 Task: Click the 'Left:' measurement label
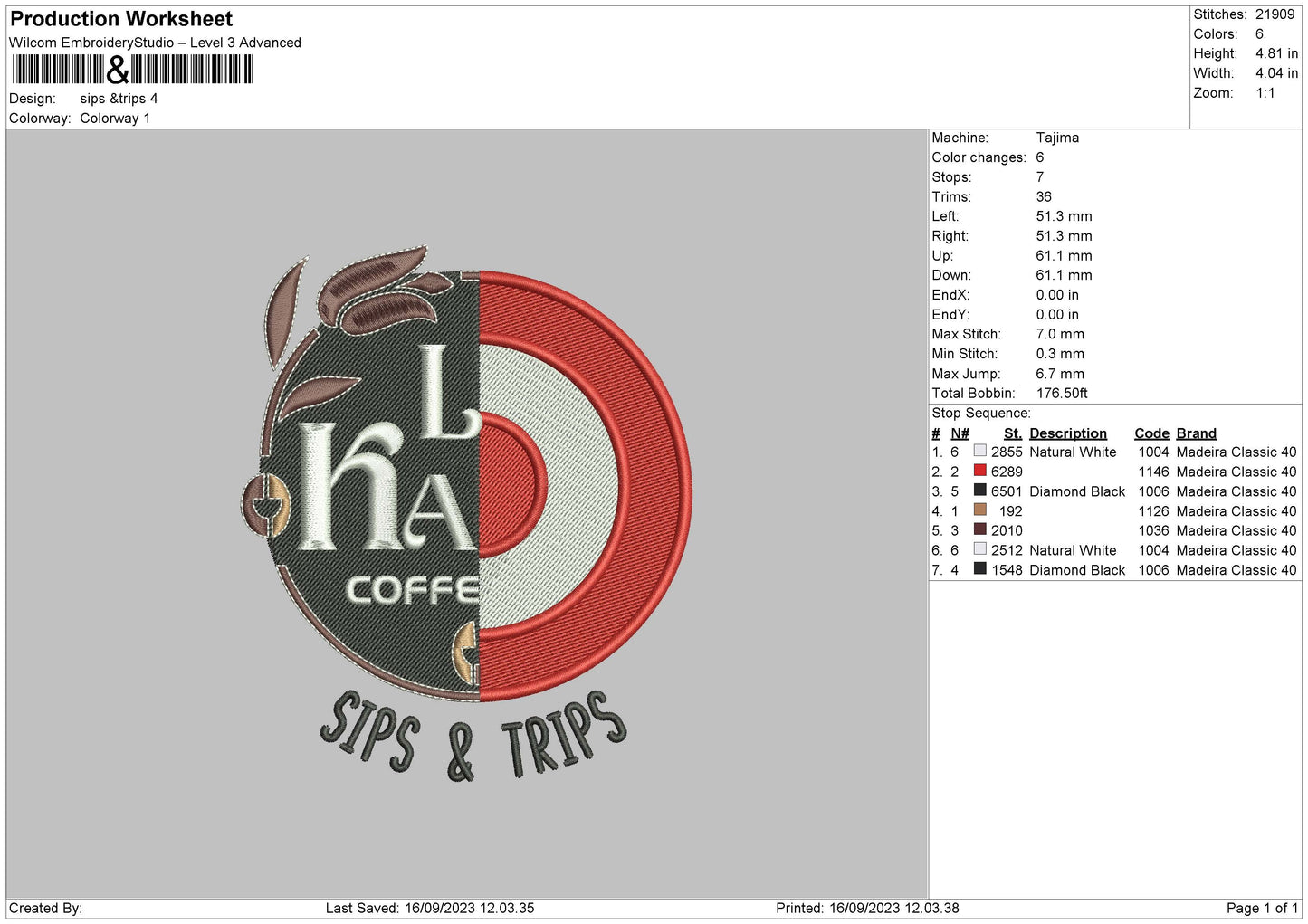coord(945,216)
